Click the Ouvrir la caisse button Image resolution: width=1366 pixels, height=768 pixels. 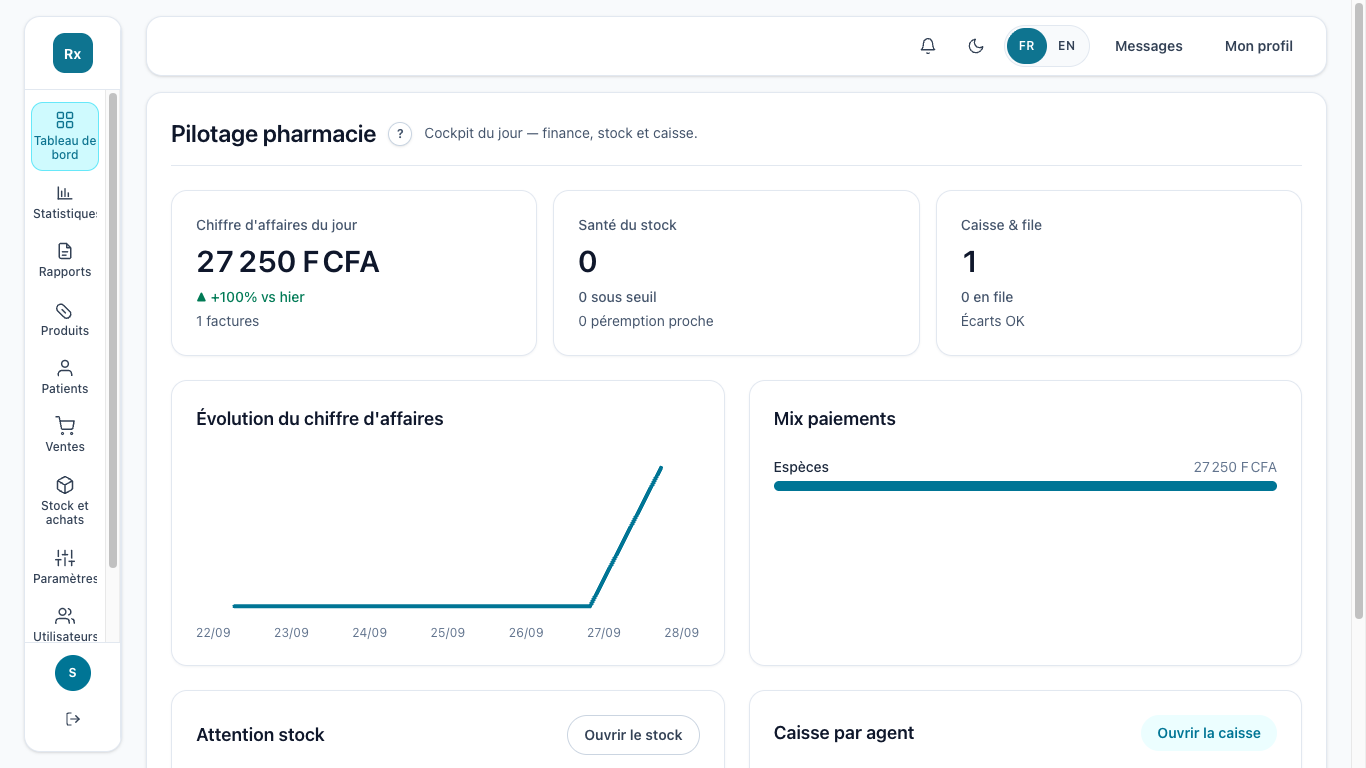[1209, 733]
